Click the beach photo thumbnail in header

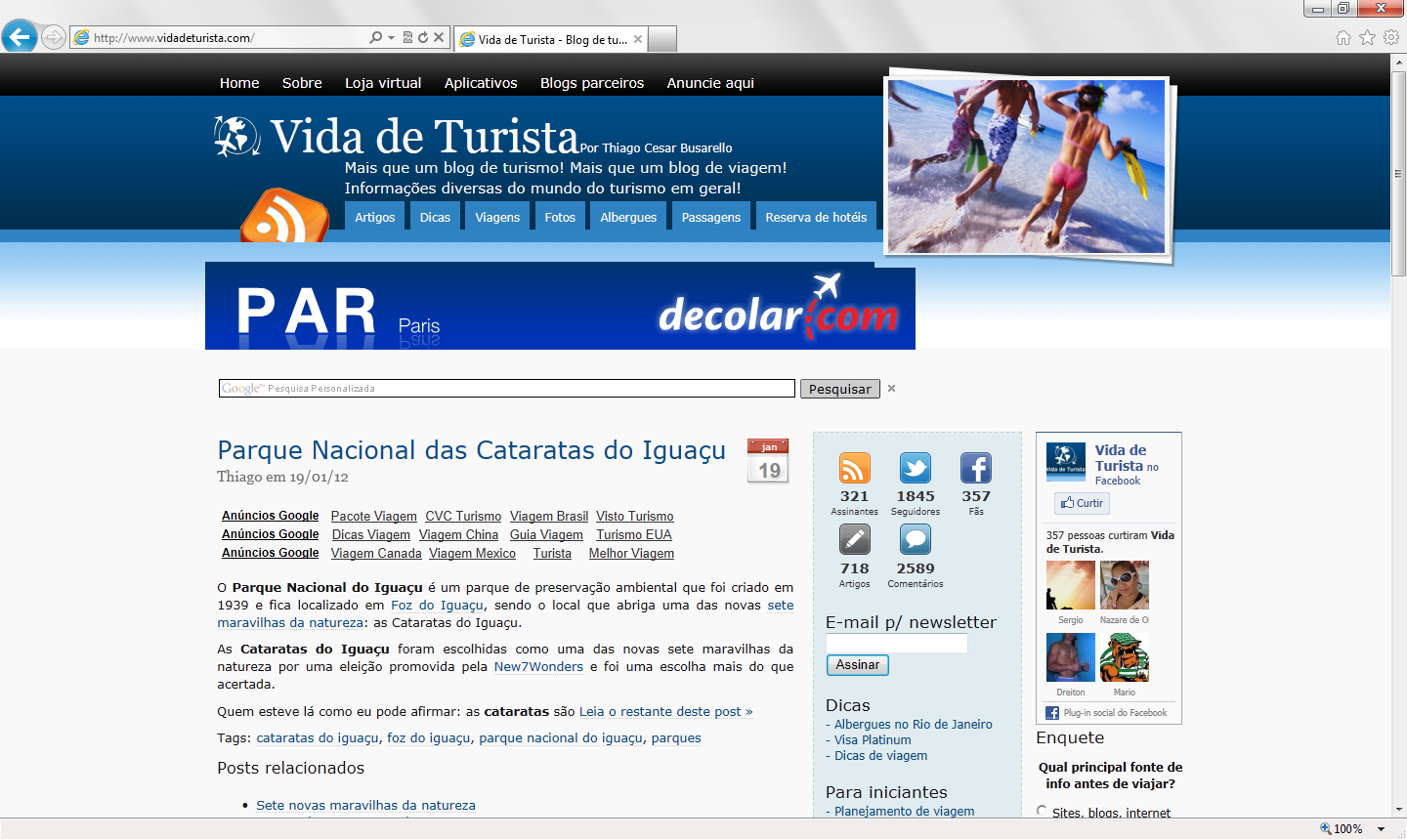[x=1027, y=165]
